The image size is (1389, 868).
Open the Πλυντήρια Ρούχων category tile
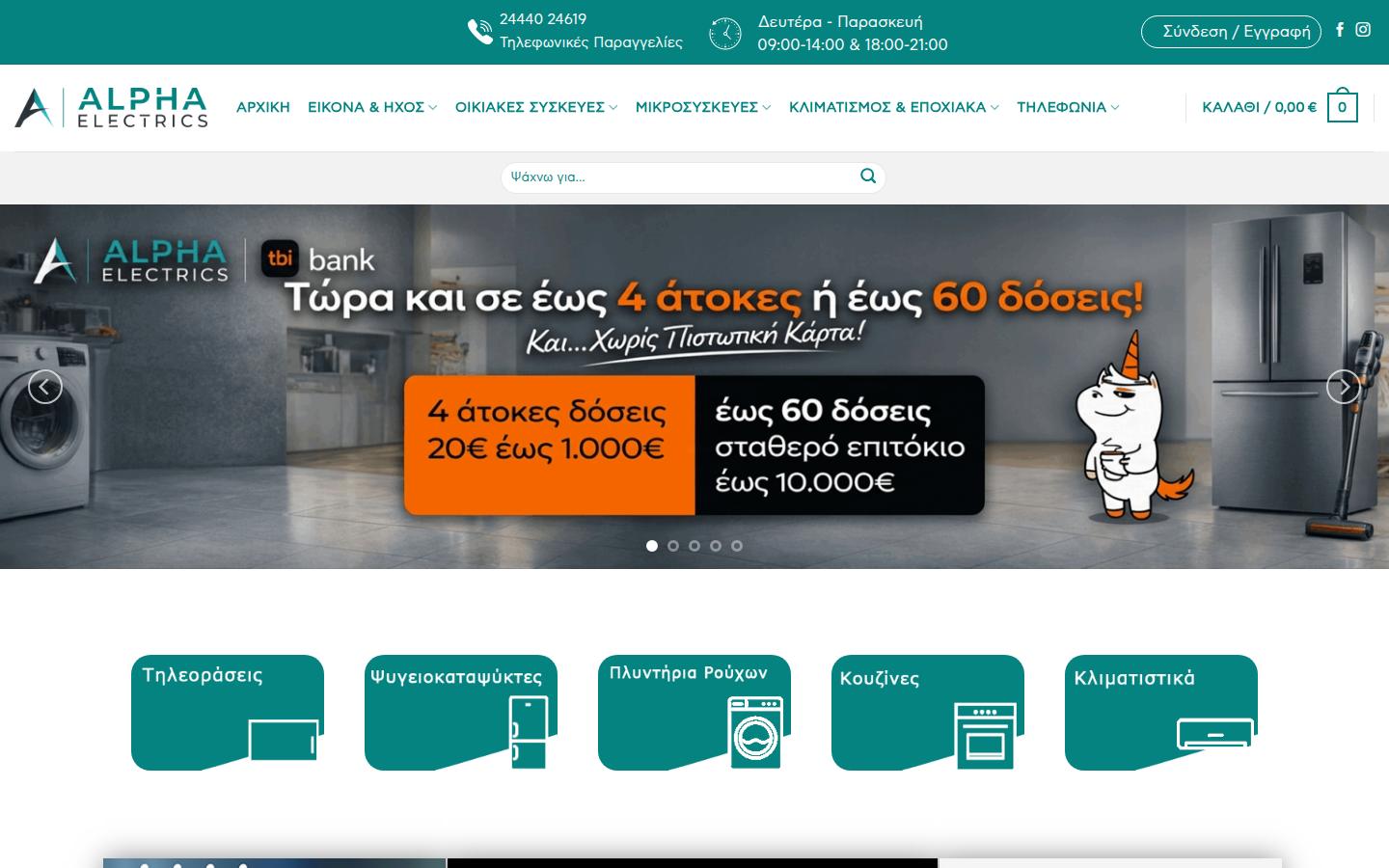[694, 713]
